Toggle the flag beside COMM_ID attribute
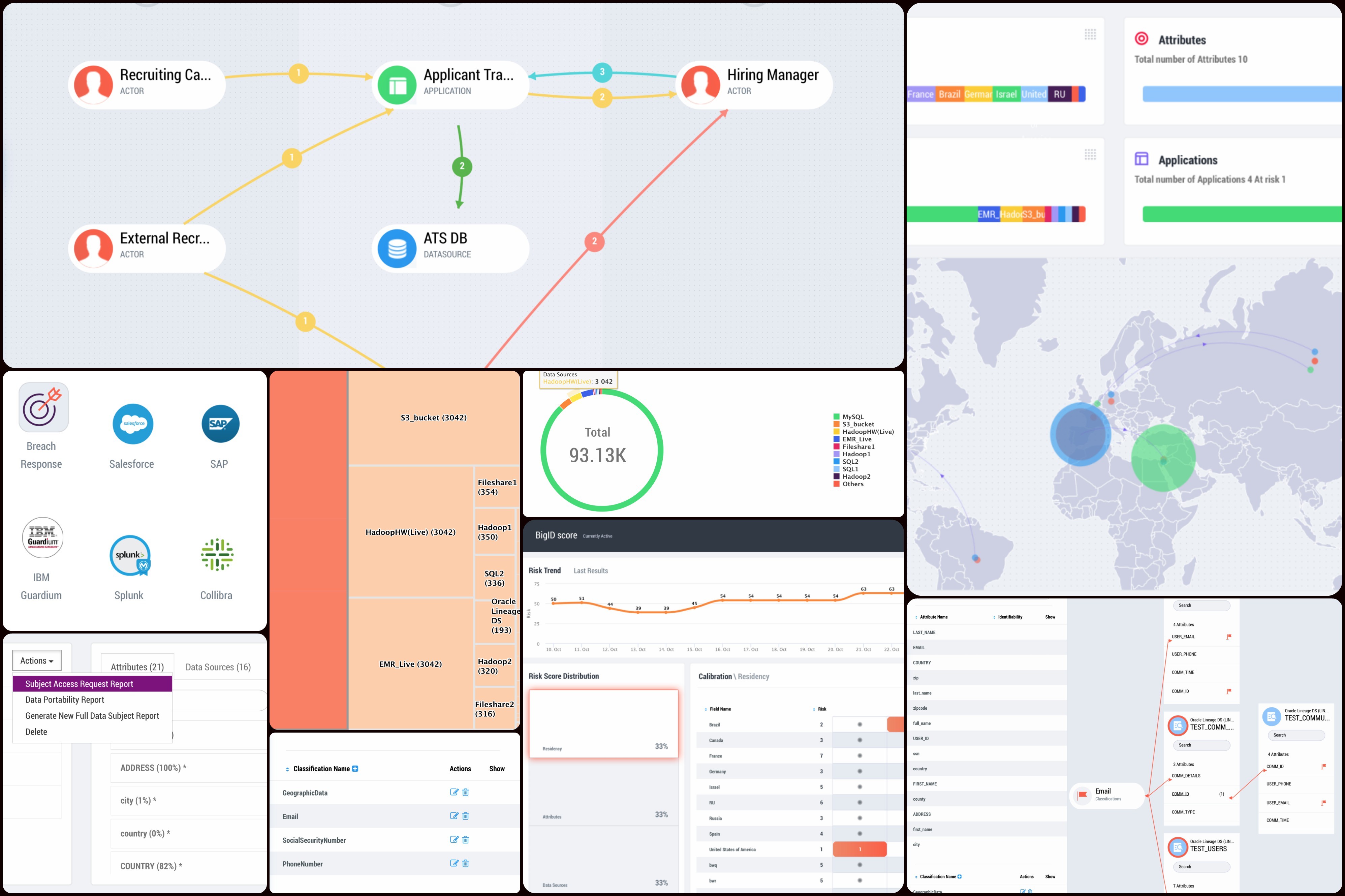Image resolution: width=1345 pixels, height=896 pixels. [x=1228, y=691]
